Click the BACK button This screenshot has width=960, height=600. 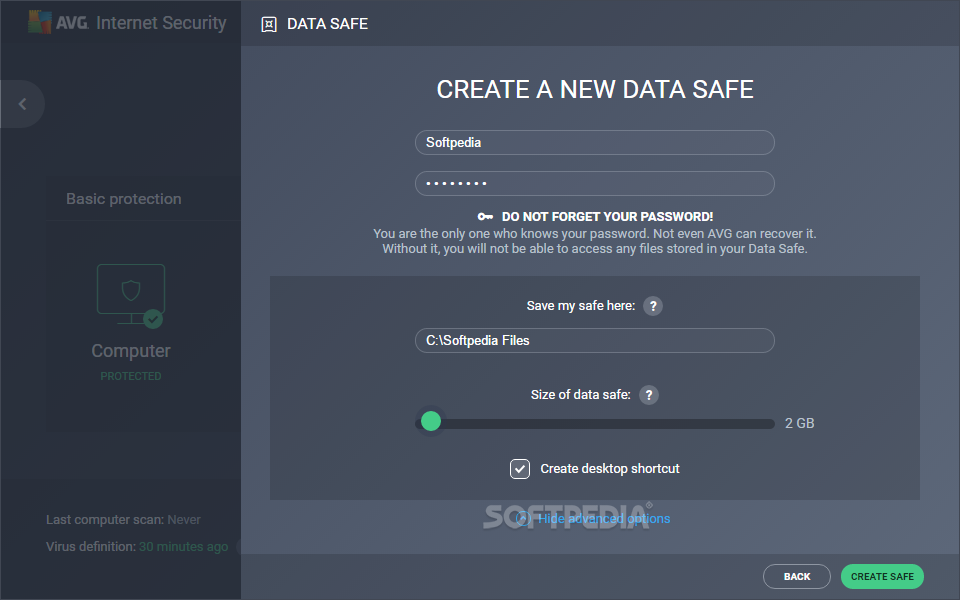click(797, 577)
